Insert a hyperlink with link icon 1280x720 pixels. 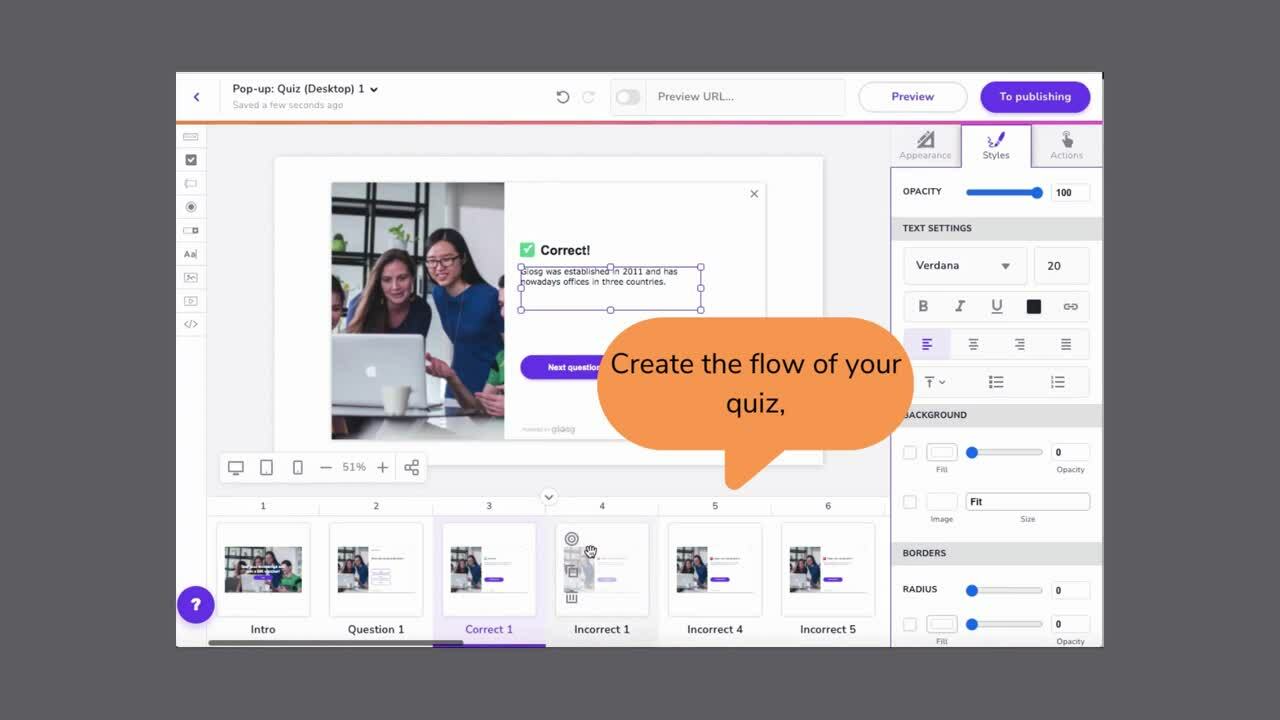click(x=1070, y=306)
